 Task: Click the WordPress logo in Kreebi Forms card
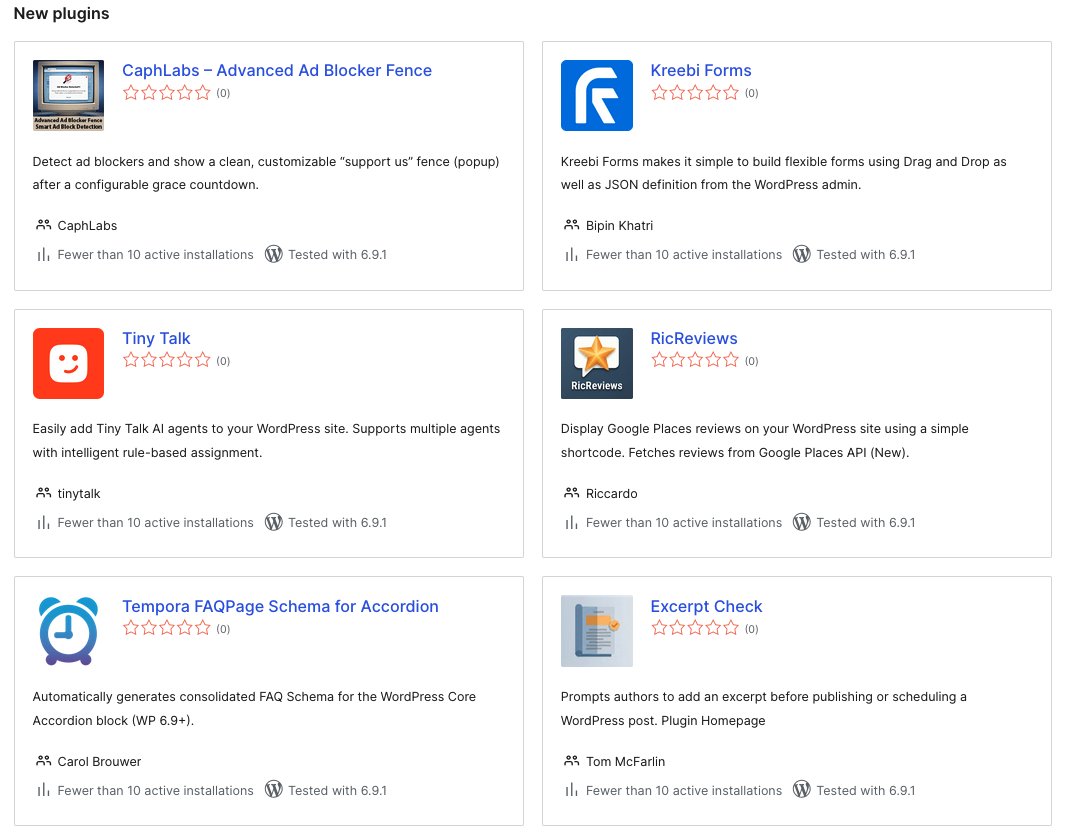[802, 254]
